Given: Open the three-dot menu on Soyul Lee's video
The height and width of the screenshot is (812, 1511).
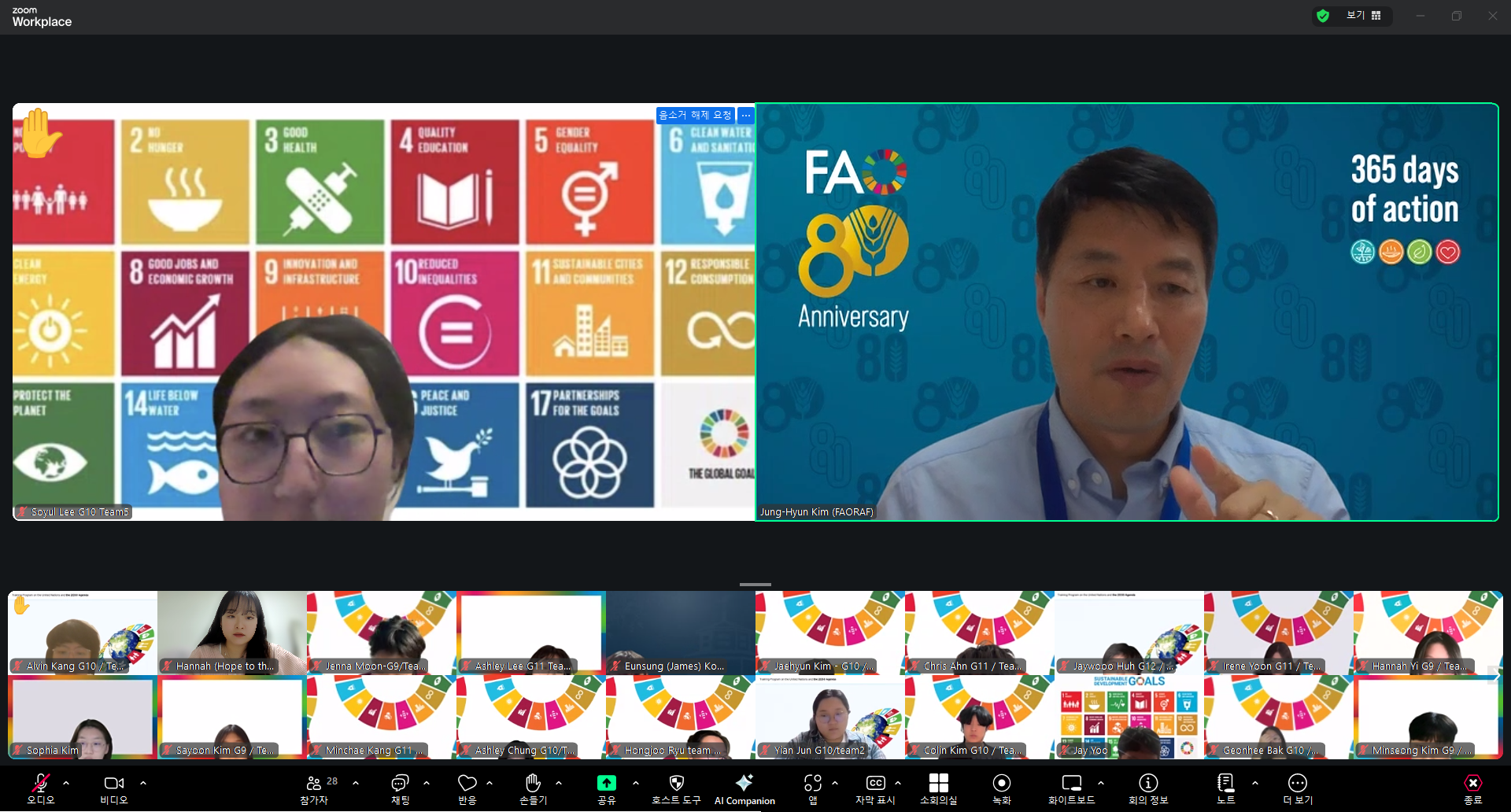Looking at the screenshot, I should [746, 116].
